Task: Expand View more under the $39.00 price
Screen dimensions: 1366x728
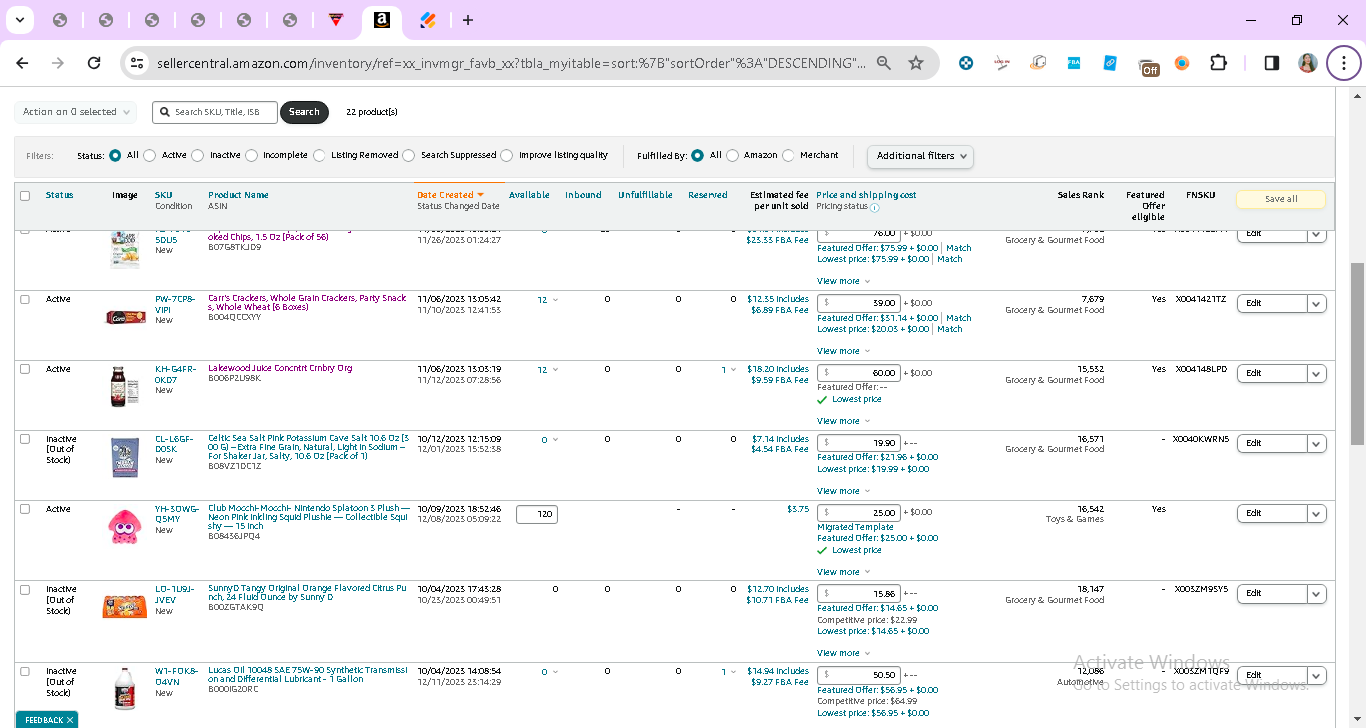Action: tap(843, 351)
